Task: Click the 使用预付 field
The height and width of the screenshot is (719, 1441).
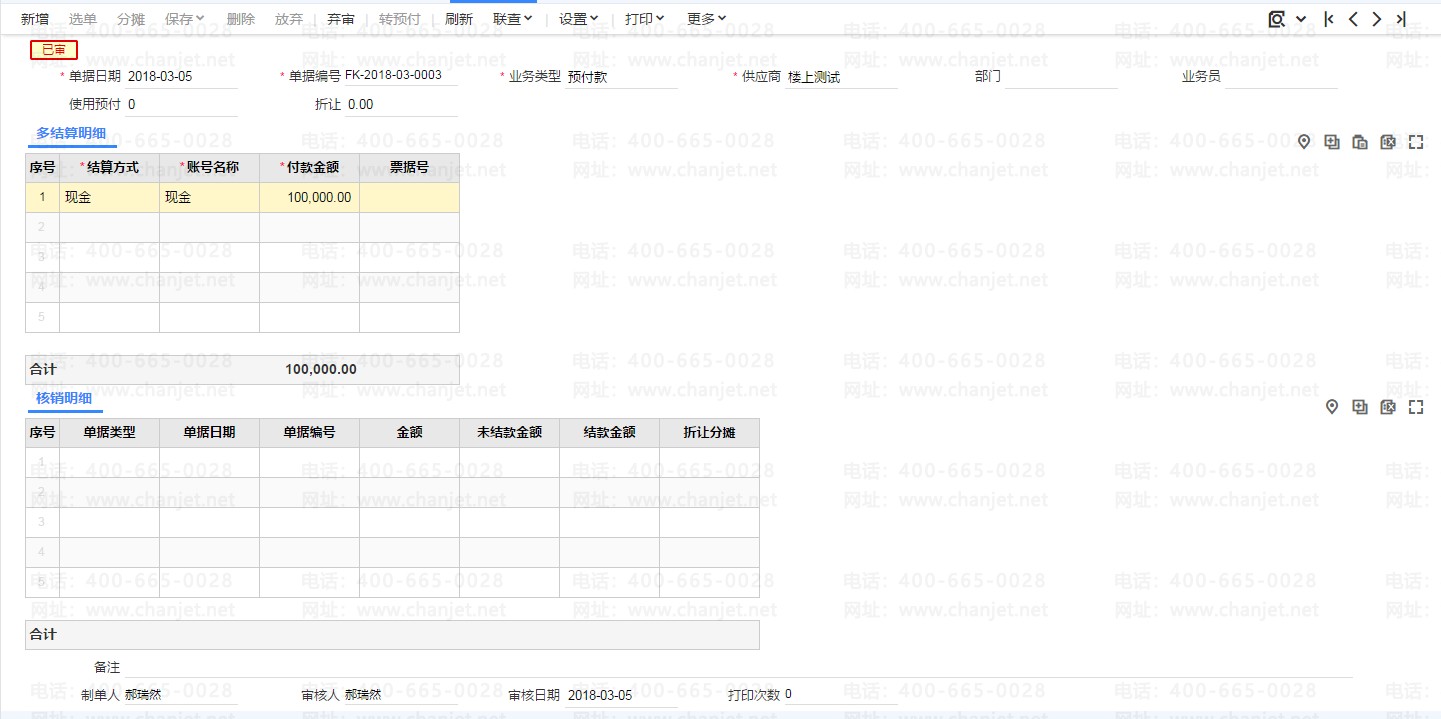Action: [x=181, y=105]
